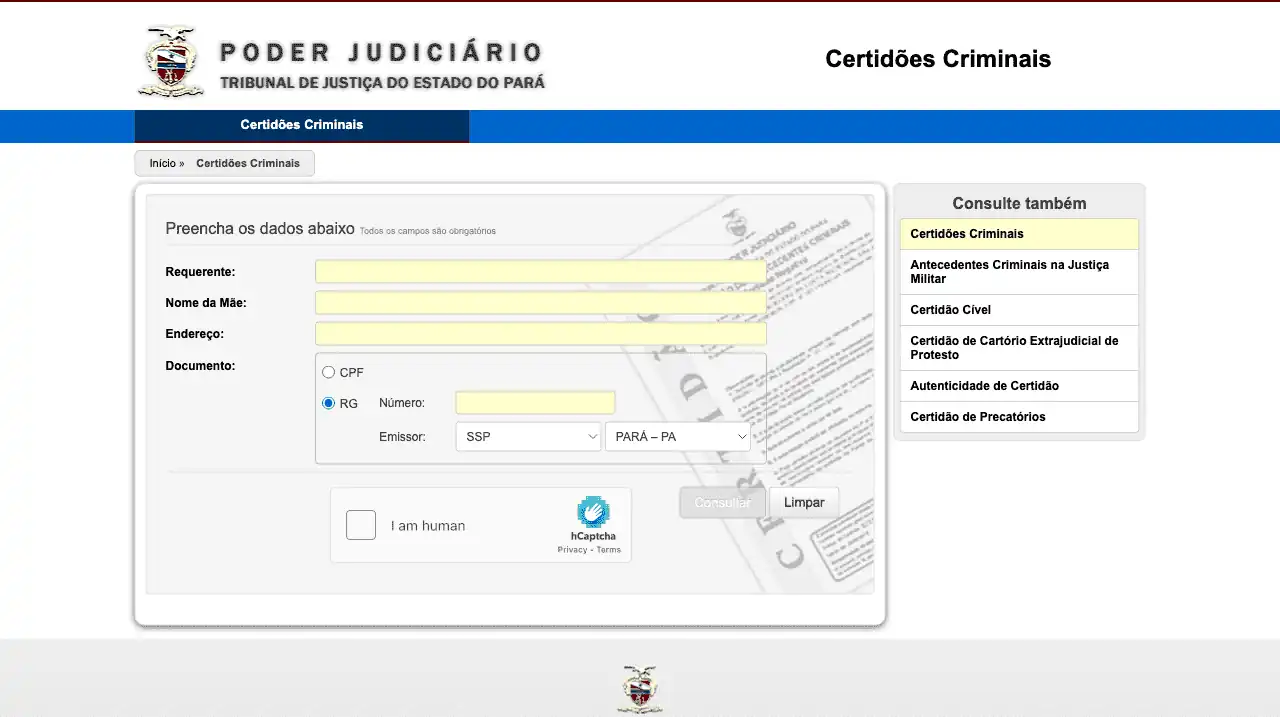Go to Certidão Cível page
The height and width of the screenshot is (717, 1280).
(x=1018, y=310)
